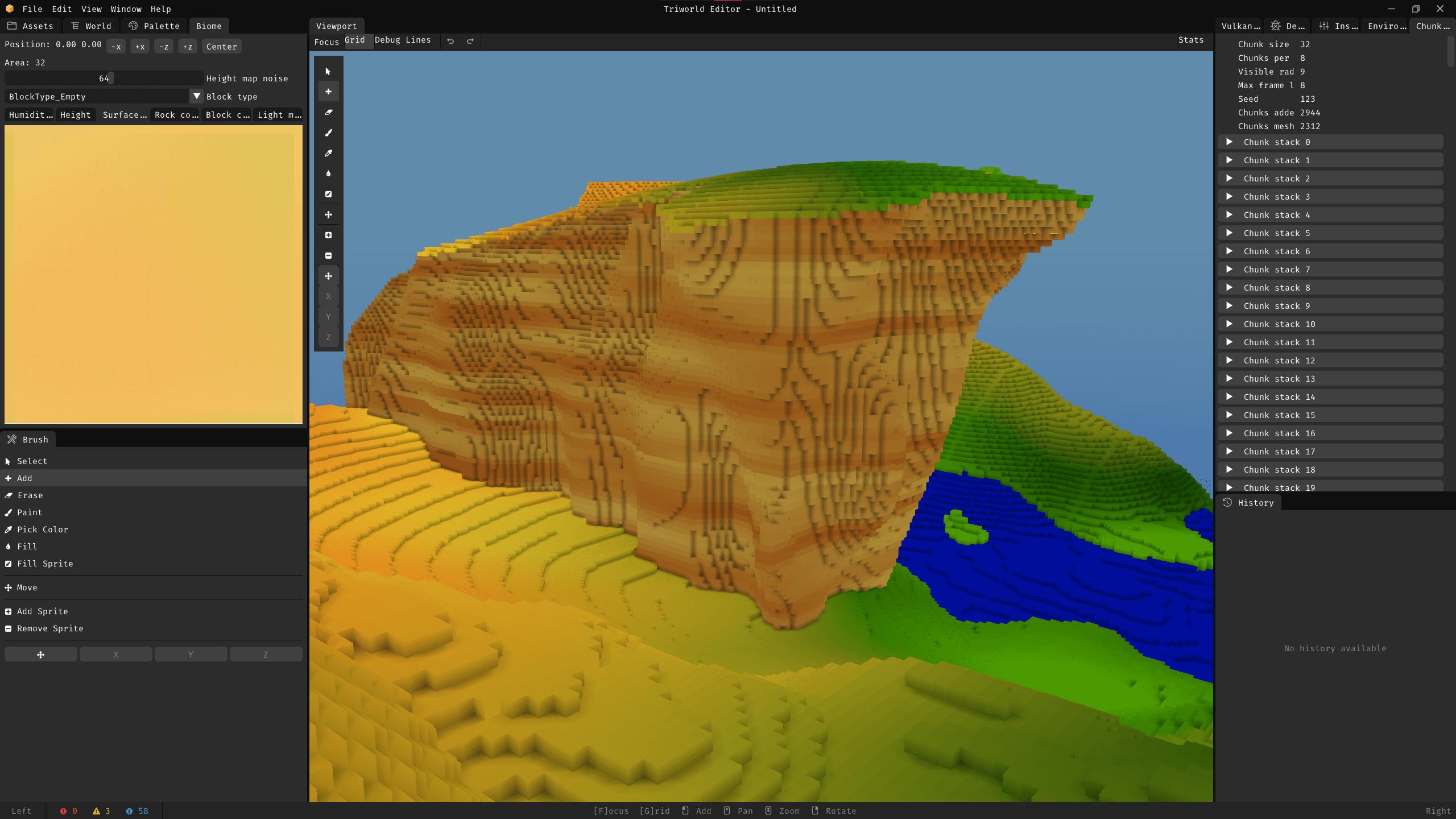Select the fill sprite tool icon
The width and height of the screenshot is (1456, 819).
tap(328, 194)
